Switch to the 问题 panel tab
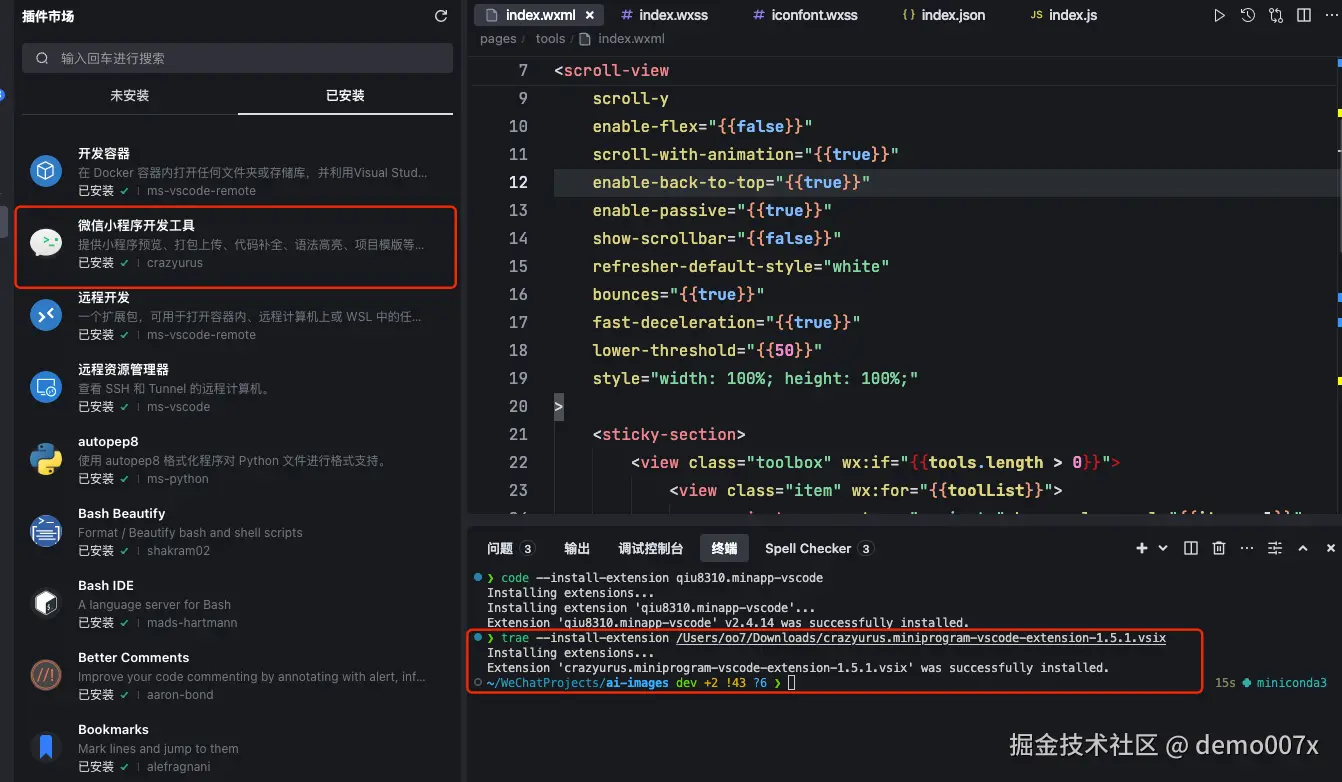The width and height of the screenshot is (1342, 782). coord(510,548)
